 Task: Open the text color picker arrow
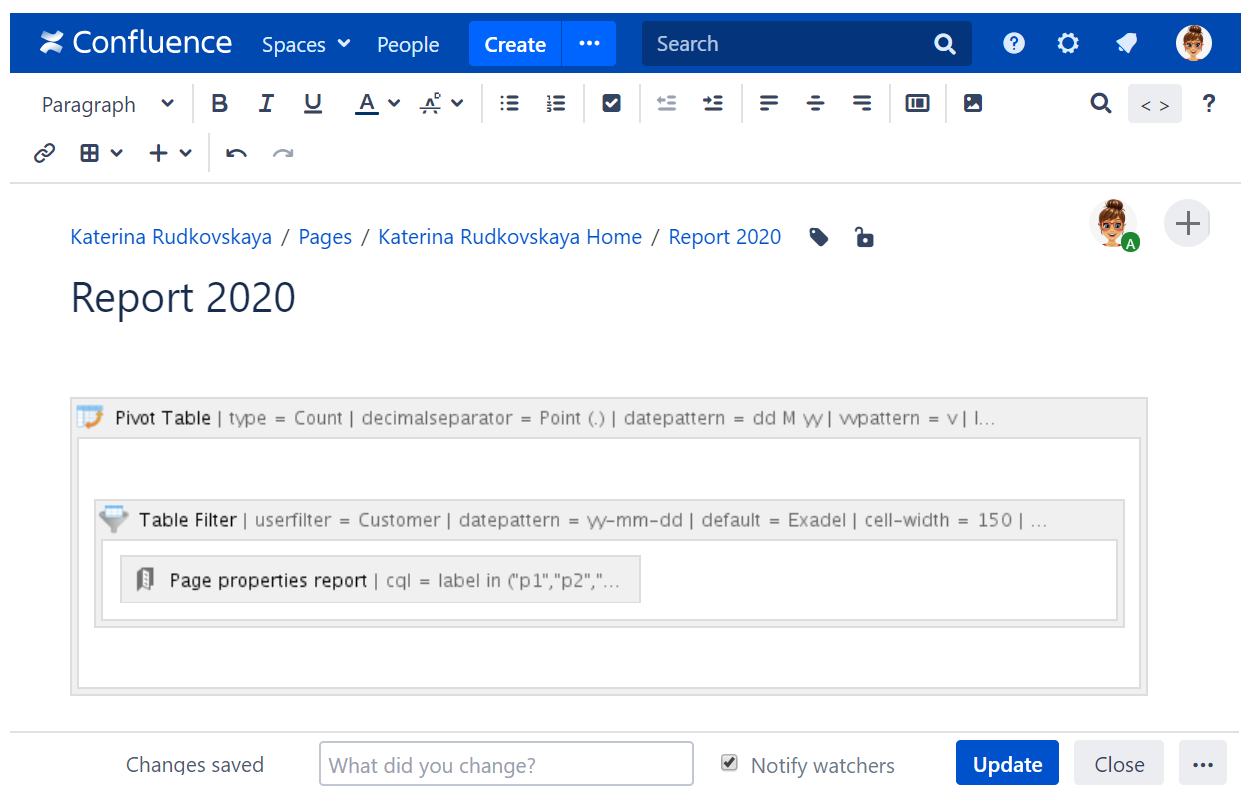point(394,103)
